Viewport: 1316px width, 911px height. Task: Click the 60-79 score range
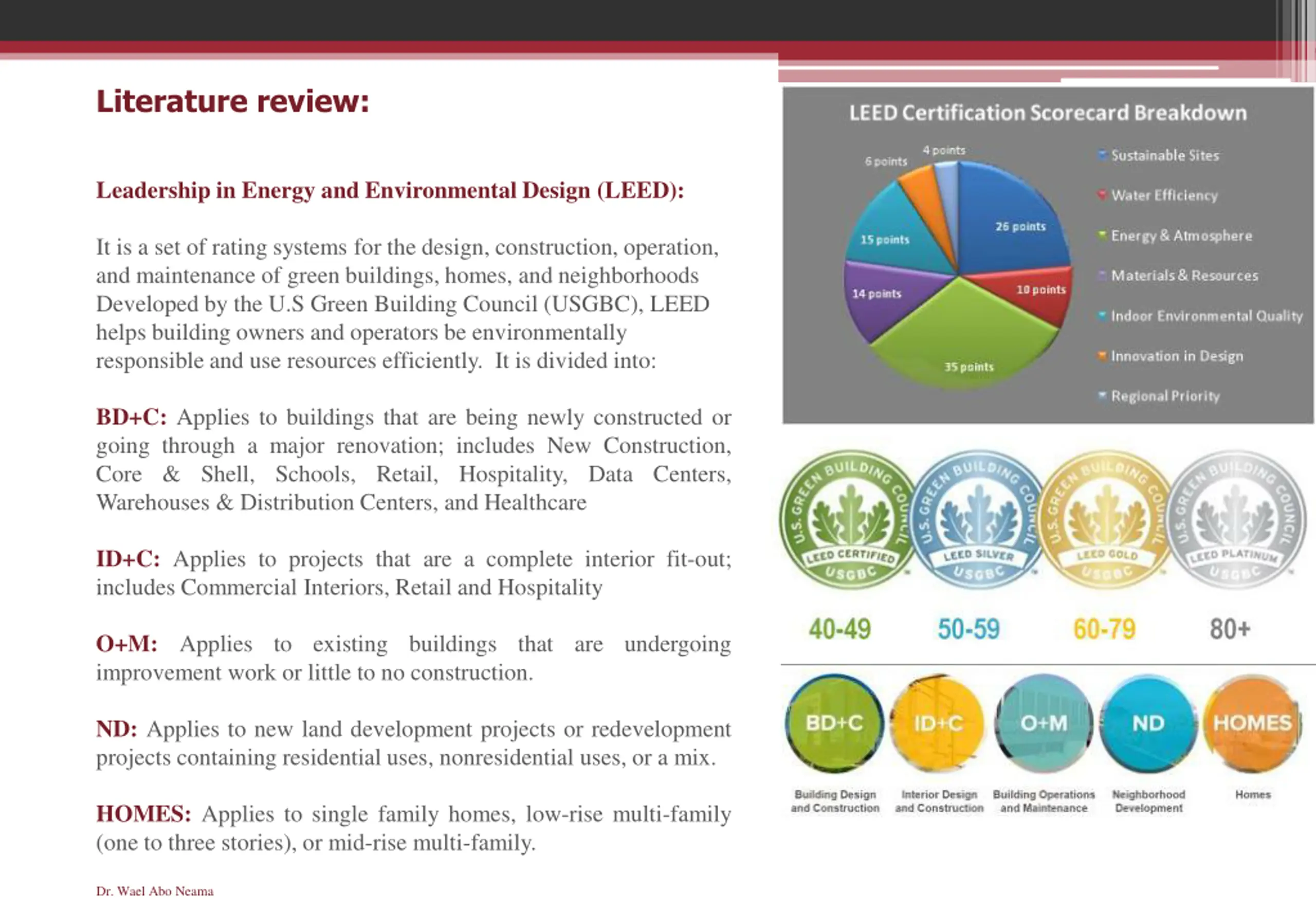(1104, 629)
